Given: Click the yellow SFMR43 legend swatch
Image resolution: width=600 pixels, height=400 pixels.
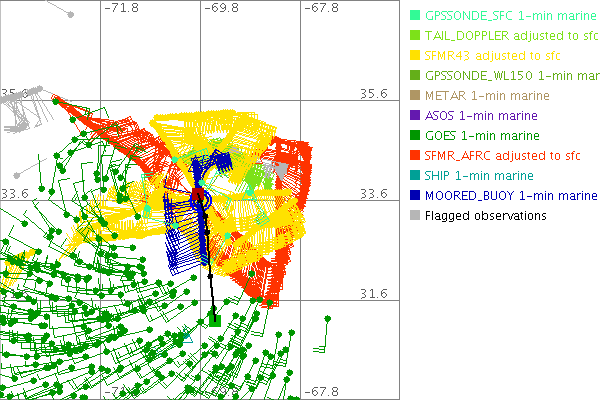Looking at the screenshot, I should pyautogui.click(x=415, y=56).
